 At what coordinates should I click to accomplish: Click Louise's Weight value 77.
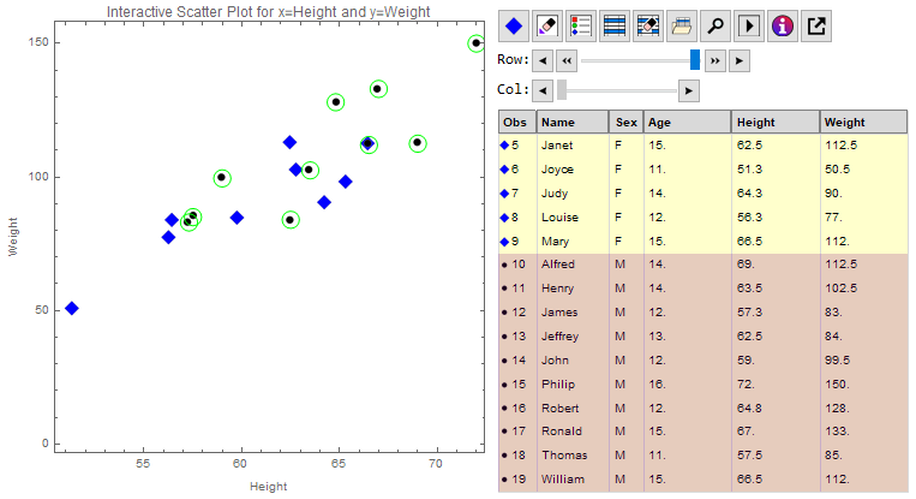point(834,217)
